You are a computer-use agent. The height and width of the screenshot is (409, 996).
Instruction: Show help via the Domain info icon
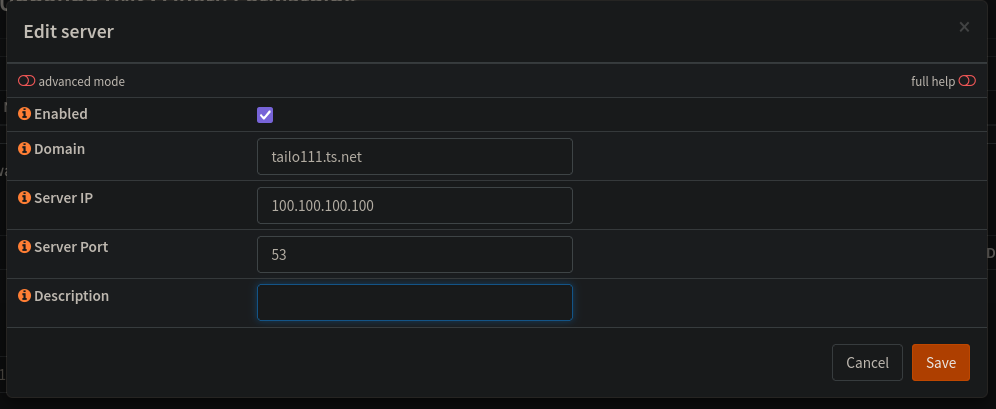pyautogui.click(x=25, y=149)
